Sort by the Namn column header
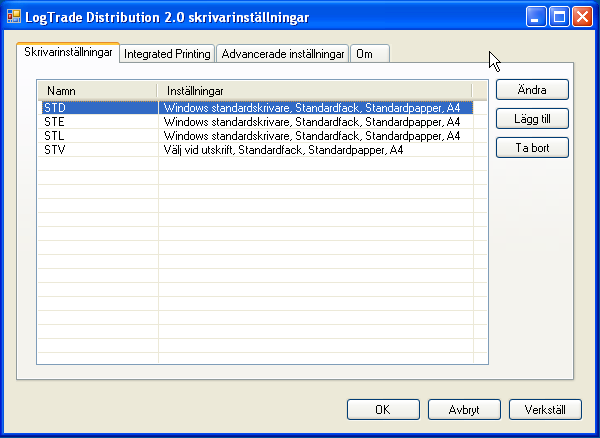The image size is (600, 438). click(98, 91)
